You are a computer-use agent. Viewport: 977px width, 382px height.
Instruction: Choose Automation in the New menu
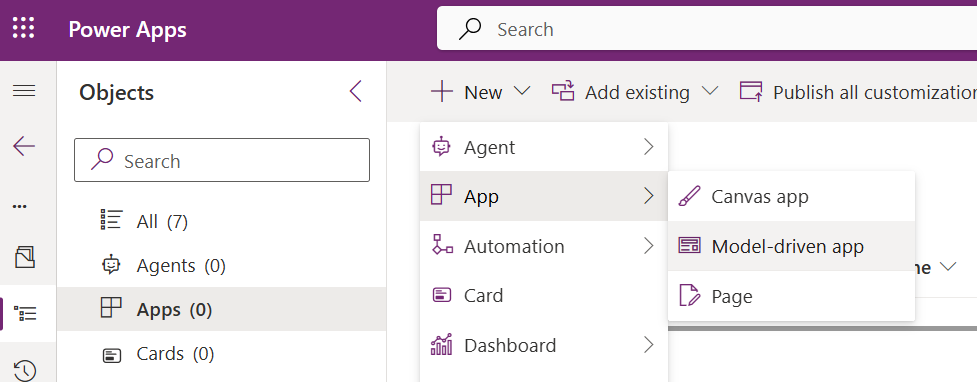pyautogui.click(x=544, y=246)
